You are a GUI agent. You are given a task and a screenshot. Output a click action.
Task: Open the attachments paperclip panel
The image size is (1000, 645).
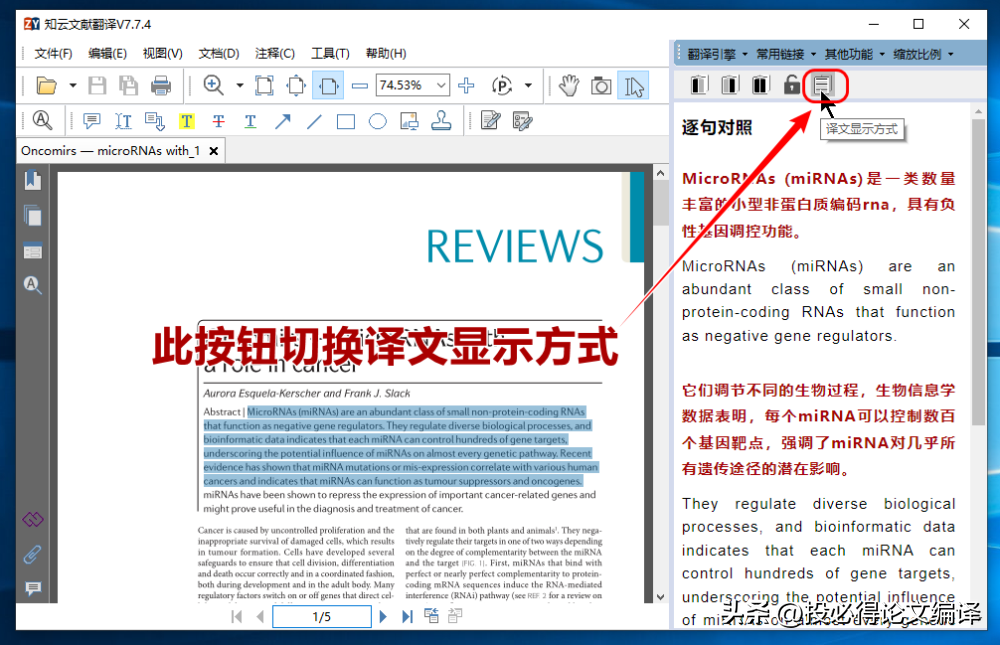point(33,554)
